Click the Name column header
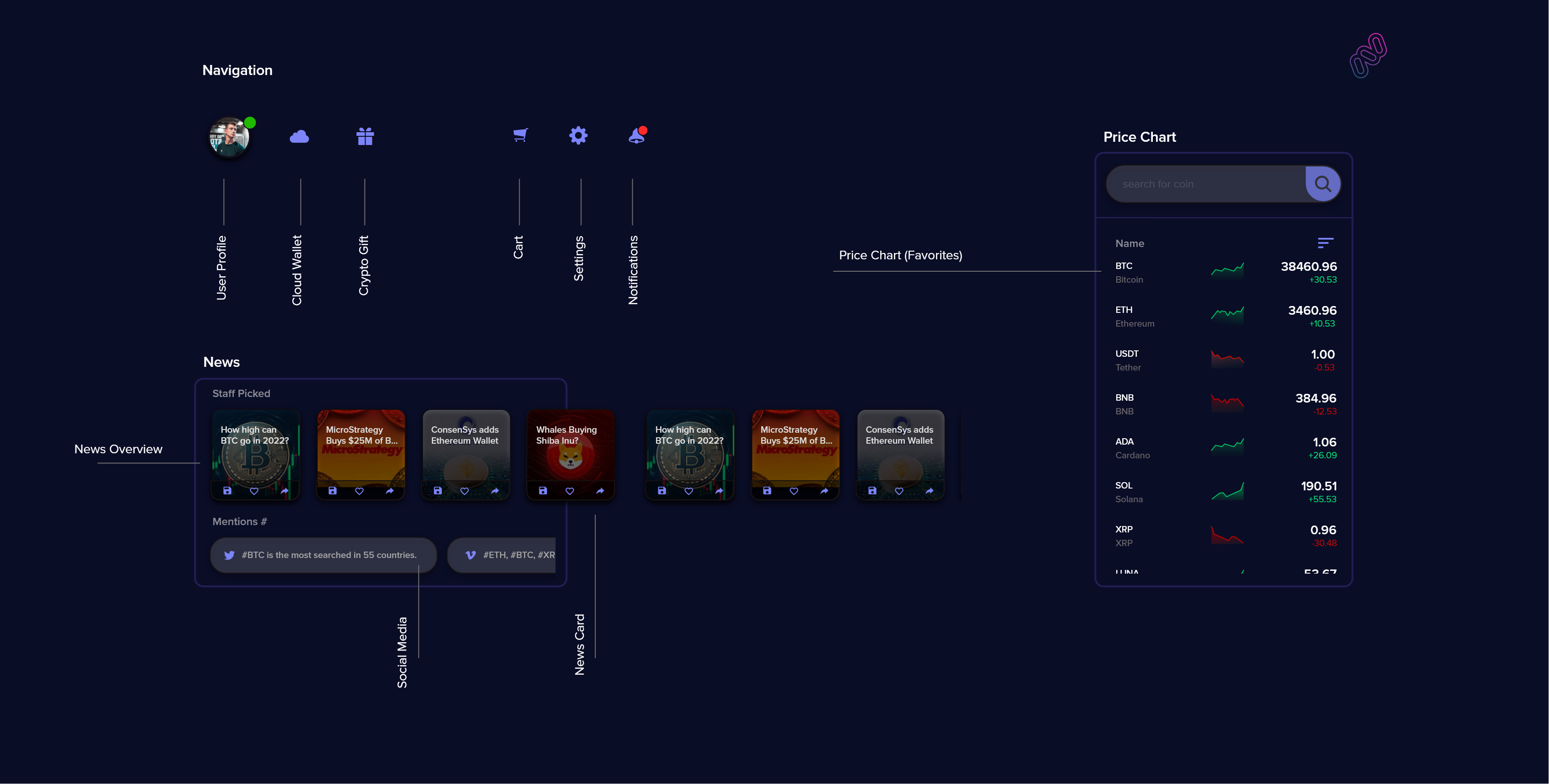 (x=1129, y=243)
